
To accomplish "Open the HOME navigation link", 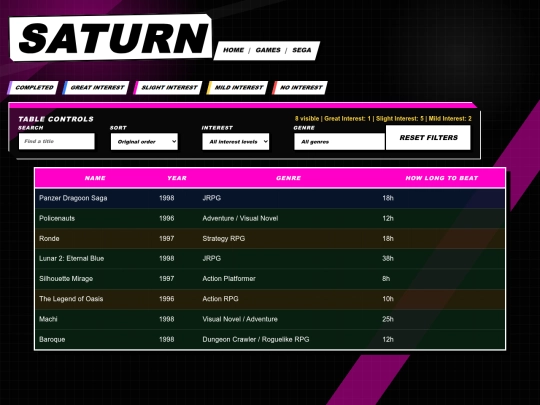I will tap(233, 50).
